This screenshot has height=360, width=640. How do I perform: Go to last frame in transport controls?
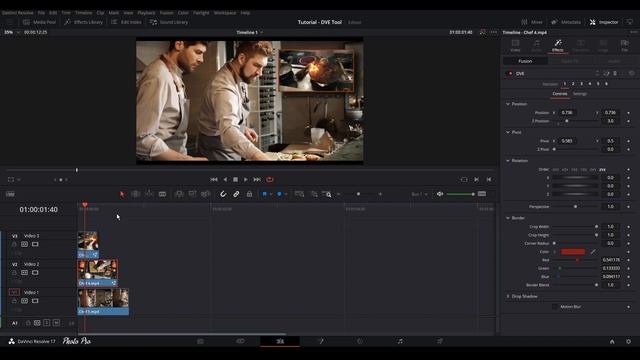click(x=257, y=180)
